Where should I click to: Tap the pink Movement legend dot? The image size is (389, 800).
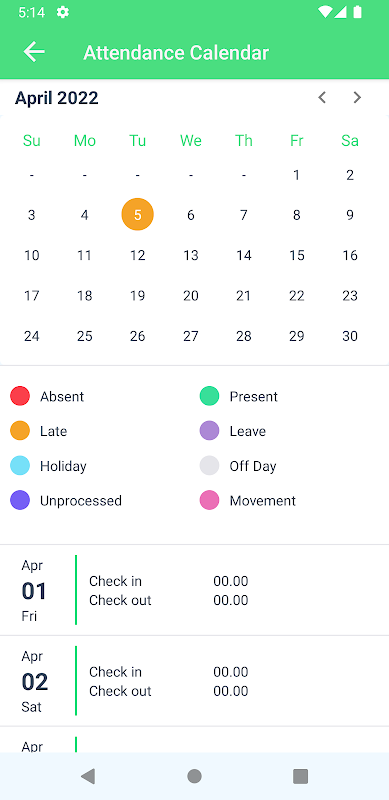click(209, 501)
